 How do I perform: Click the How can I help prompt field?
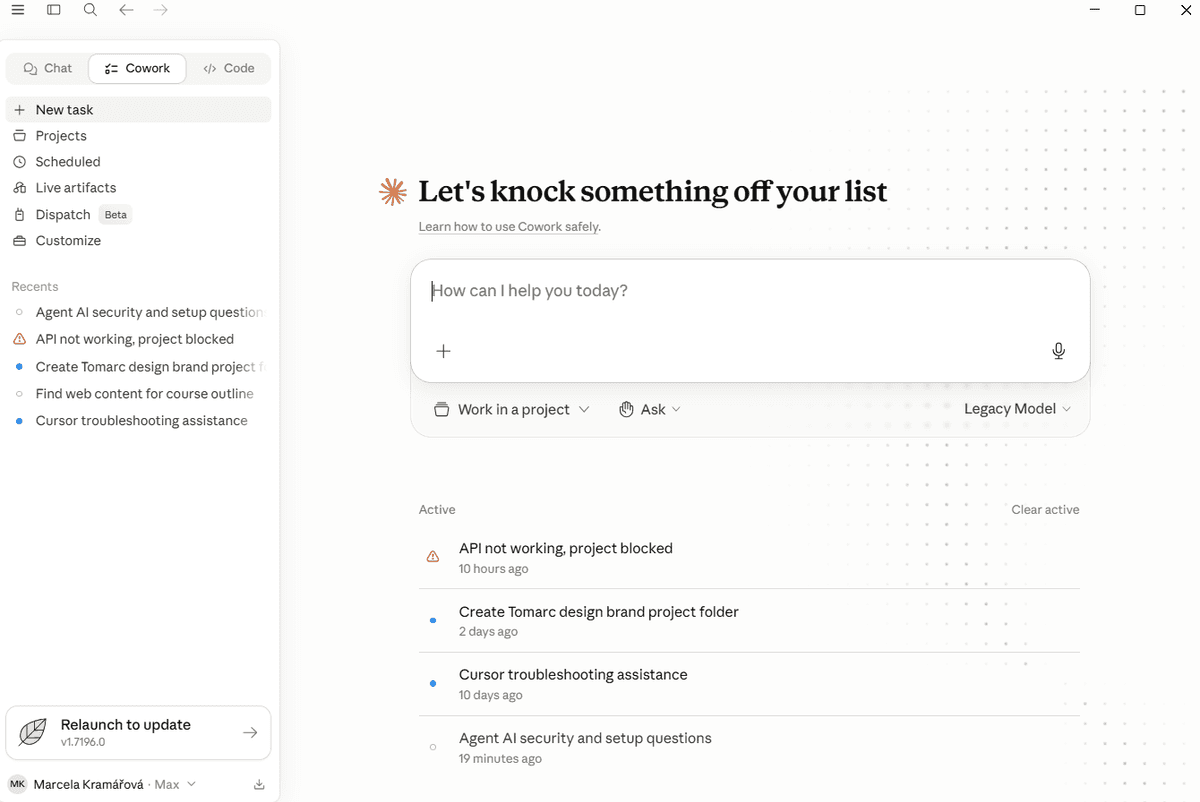pos(750,292)
